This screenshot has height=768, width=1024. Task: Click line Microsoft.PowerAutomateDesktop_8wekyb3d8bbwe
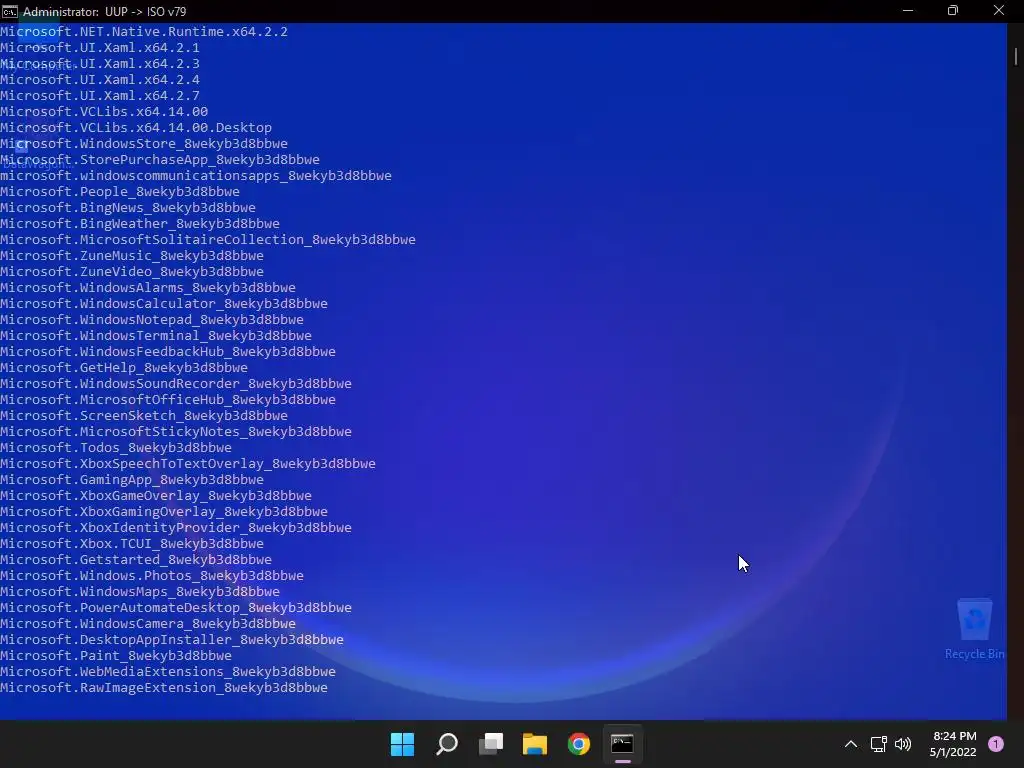click(x=176, y=607)
